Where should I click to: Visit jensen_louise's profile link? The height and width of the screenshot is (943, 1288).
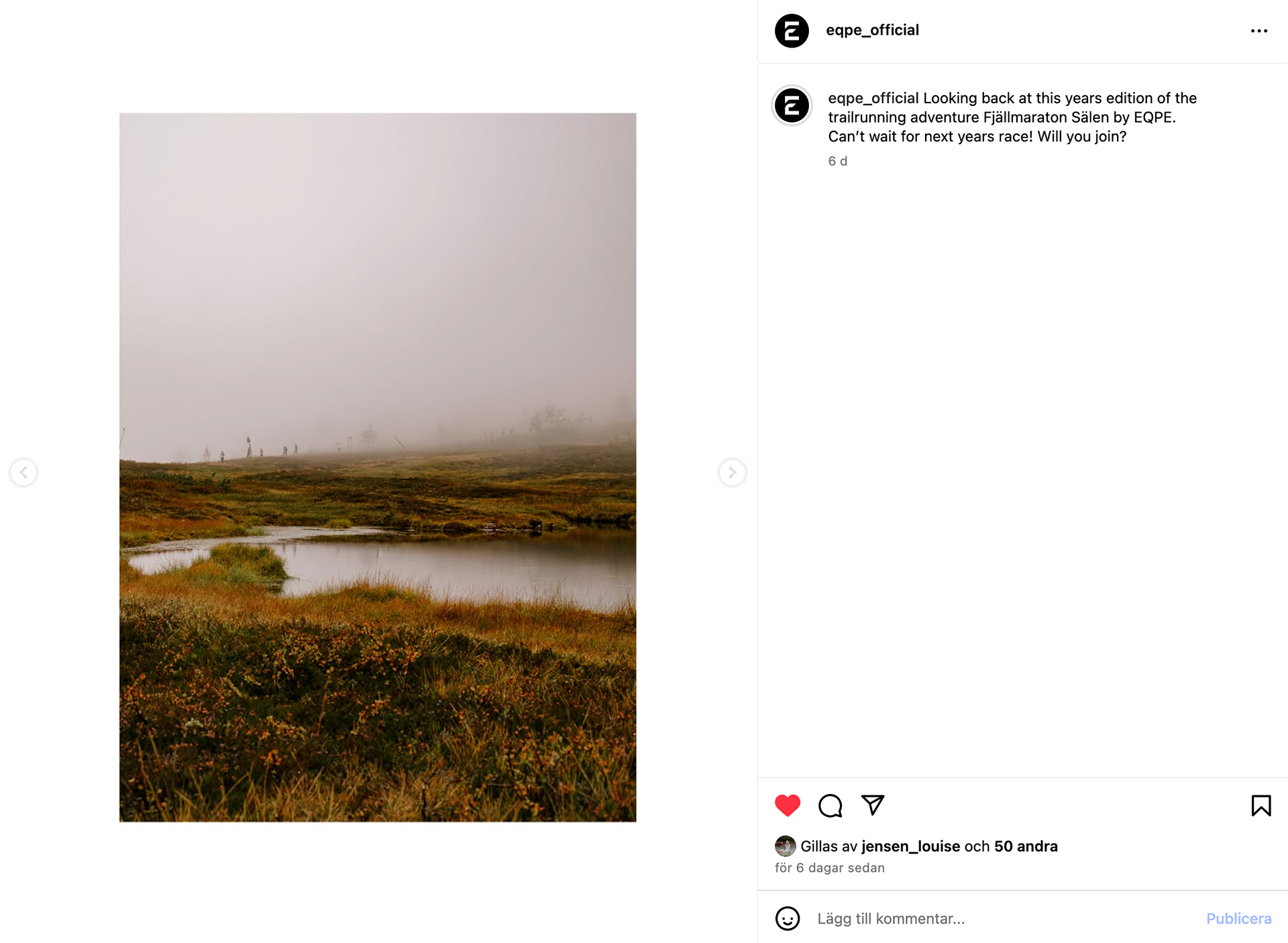(x=910, y=846)
